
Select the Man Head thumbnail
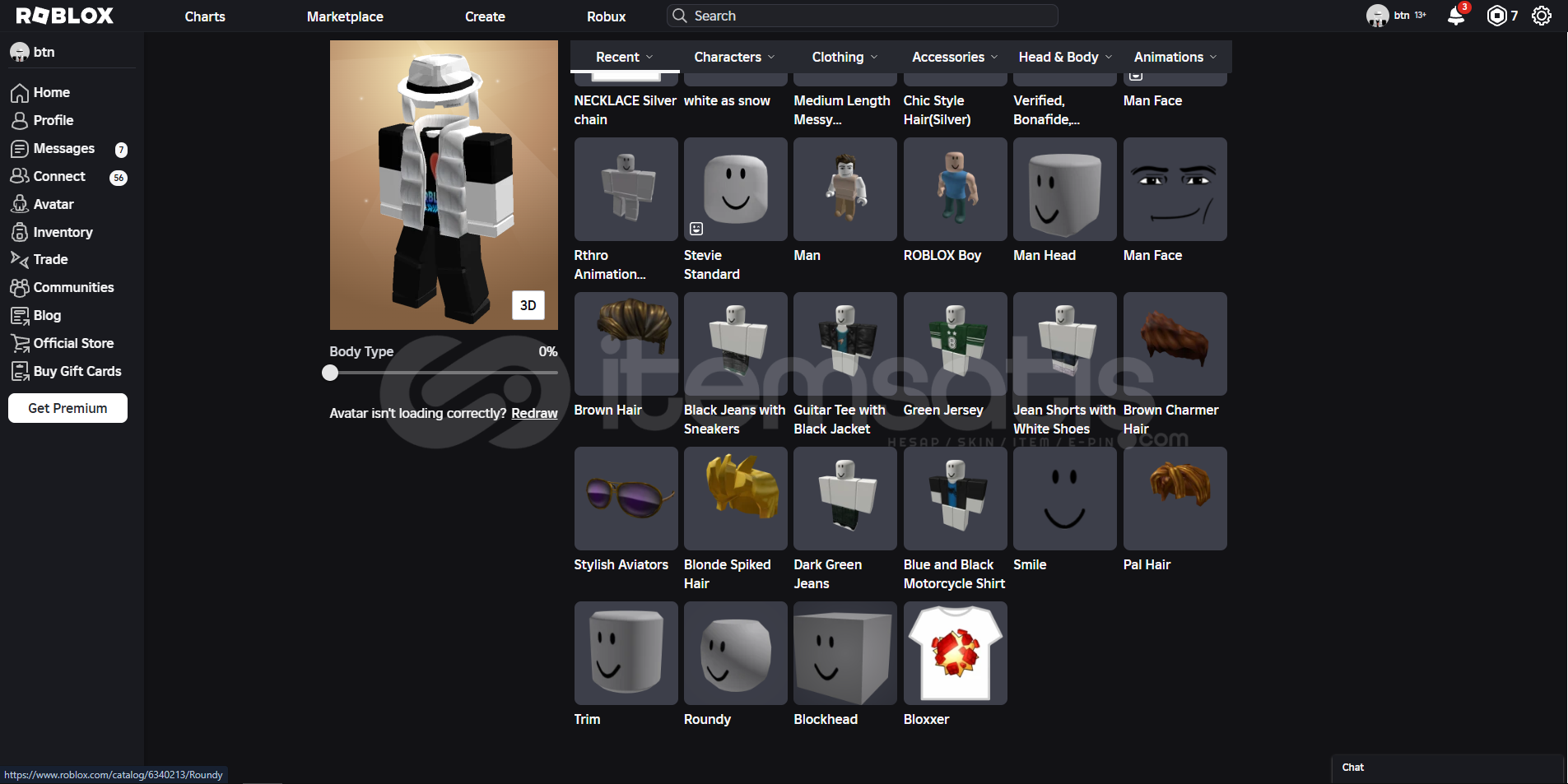click(1065, 189)
